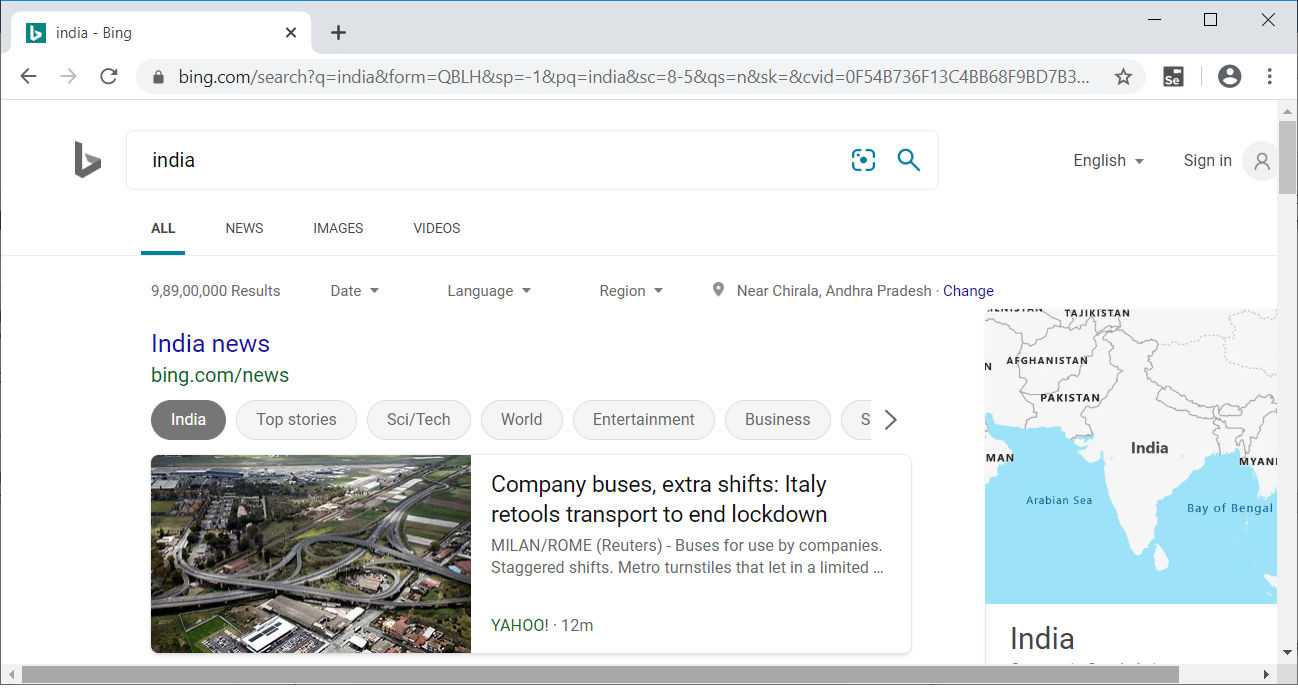
Task: Switch to the ALL tab
Action: (163, 228)
